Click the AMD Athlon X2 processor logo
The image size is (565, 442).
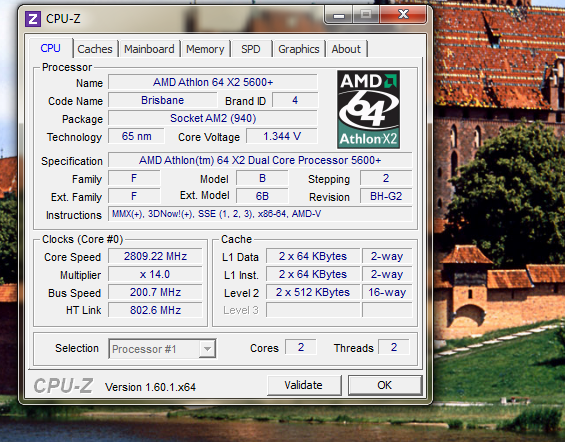(368, 109)
